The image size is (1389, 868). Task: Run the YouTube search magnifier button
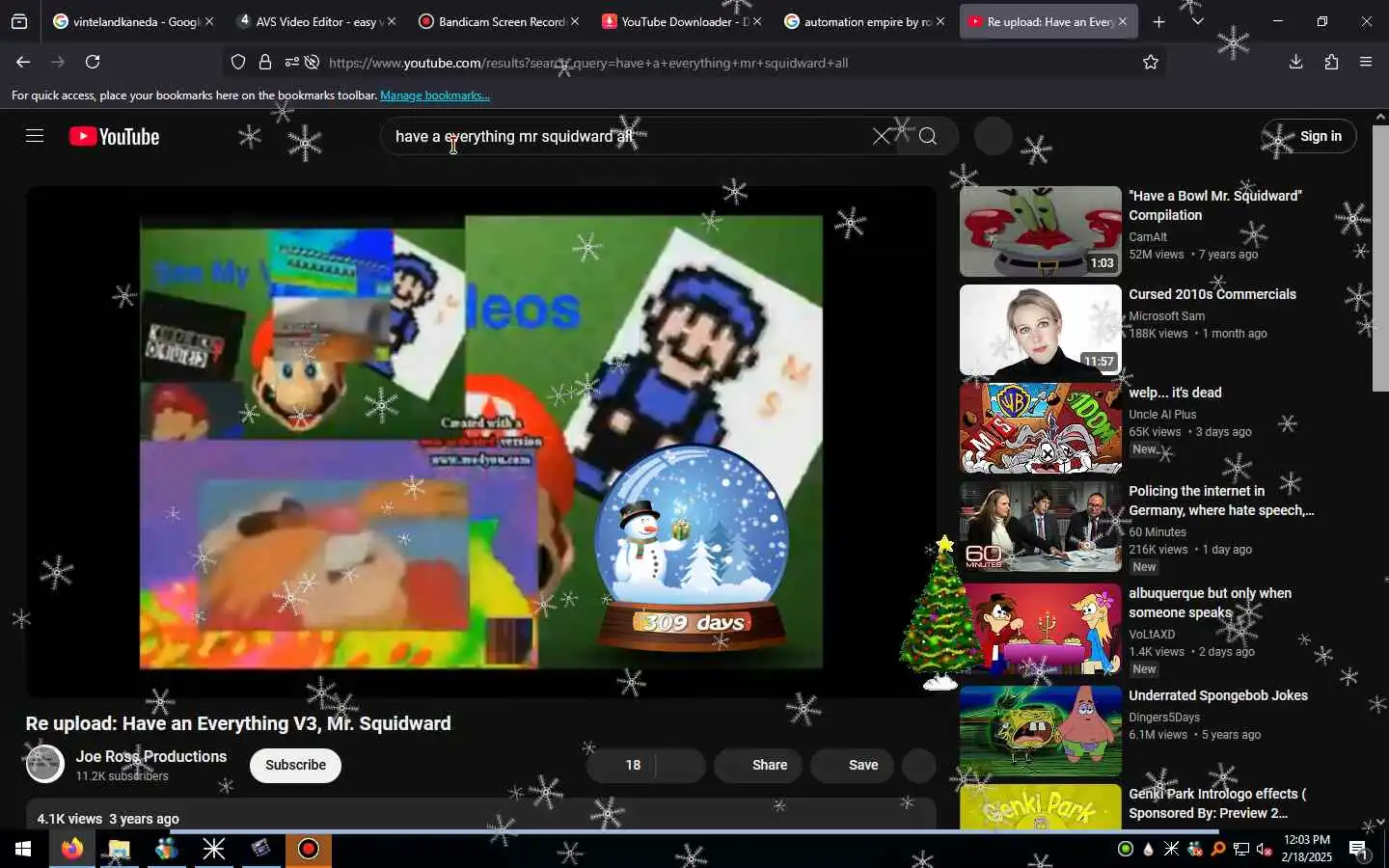tap(928, 136)
